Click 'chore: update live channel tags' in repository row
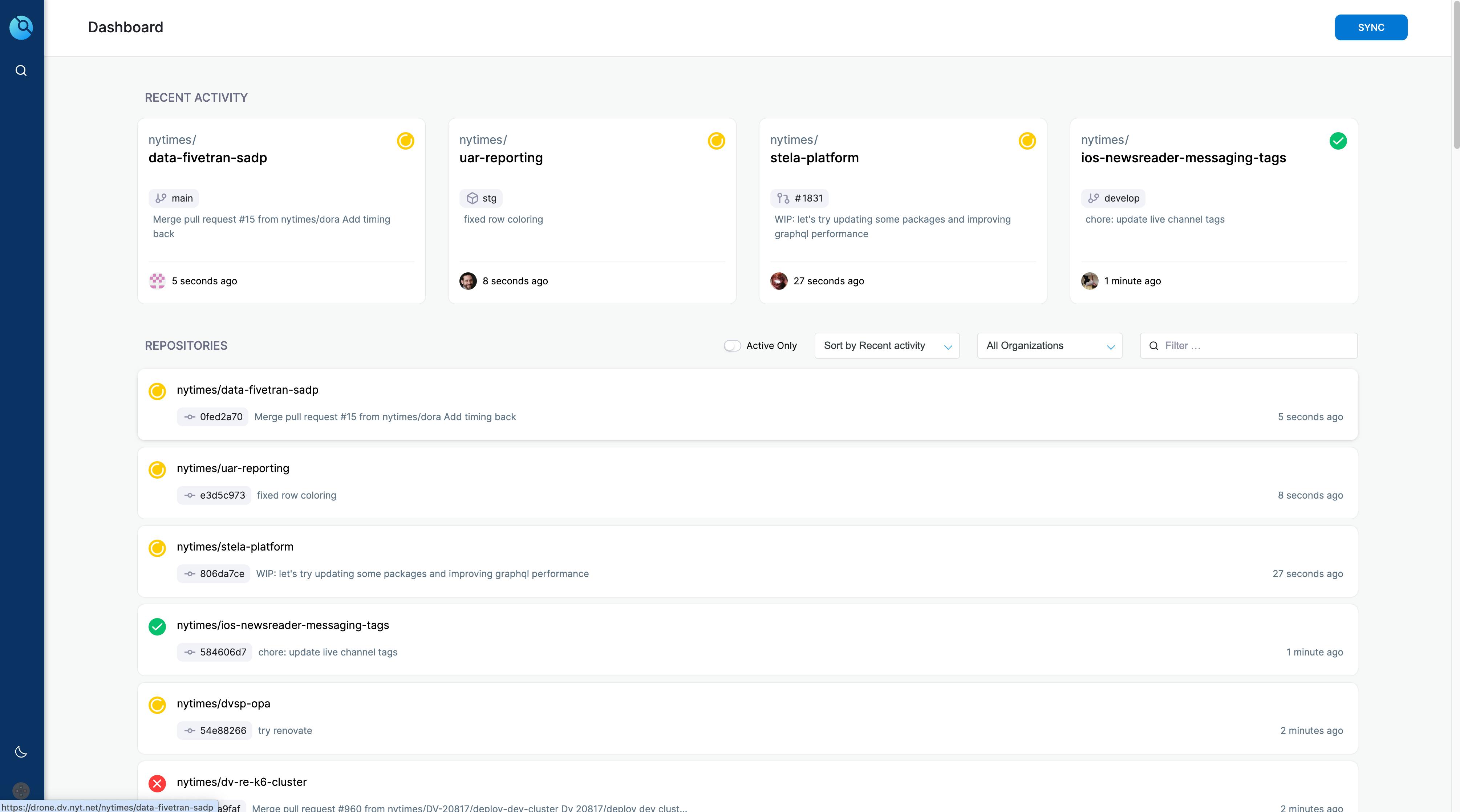The width and height of the screenshot is (1460, 812). tap(328, 652)
